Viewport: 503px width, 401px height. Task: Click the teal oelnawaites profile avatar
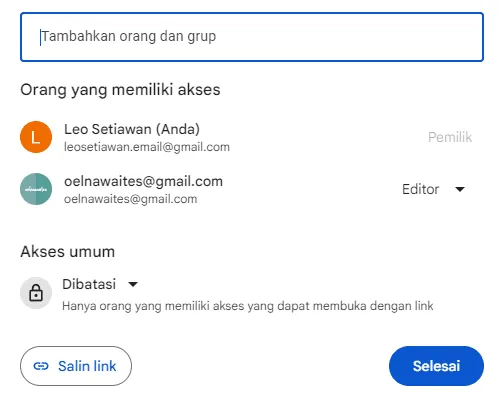click(36, 189)
